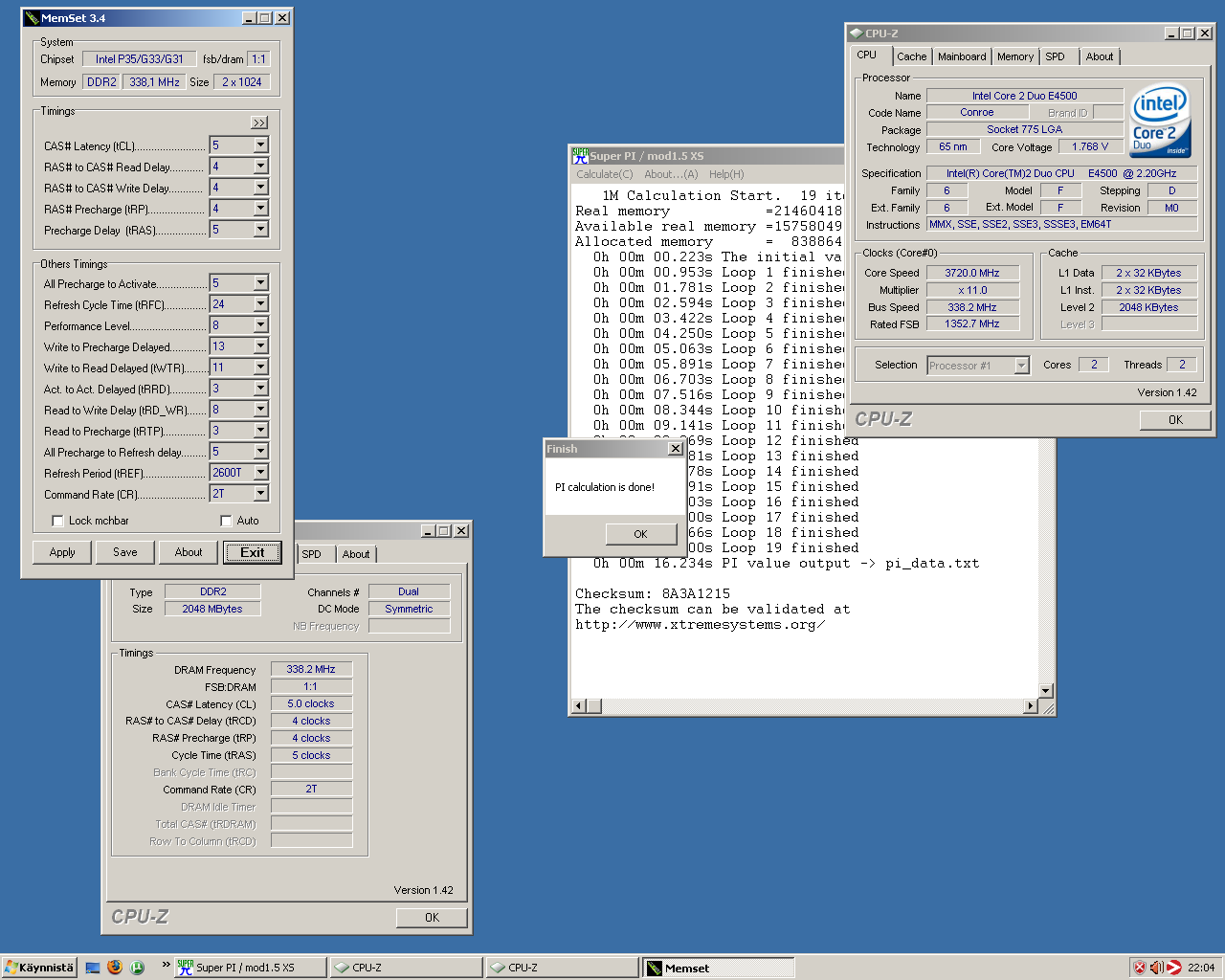The height and width of the screenshot is (980, 1225).
Task: Open the RAS# to CAS# Write Delay dropdown
Action: click(260, 187)
